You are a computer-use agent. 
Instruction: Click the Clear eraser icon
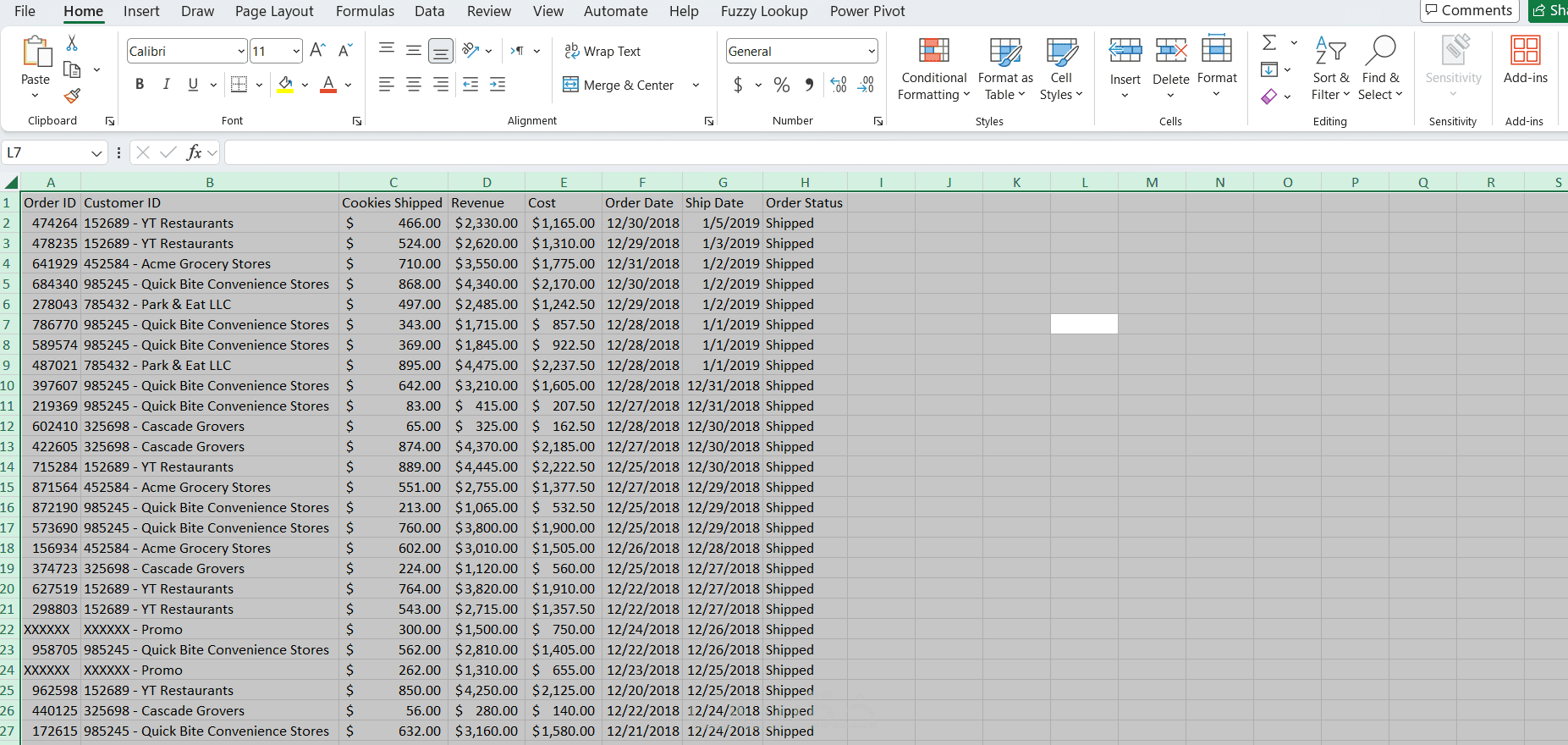click(x=1269, y=97)
